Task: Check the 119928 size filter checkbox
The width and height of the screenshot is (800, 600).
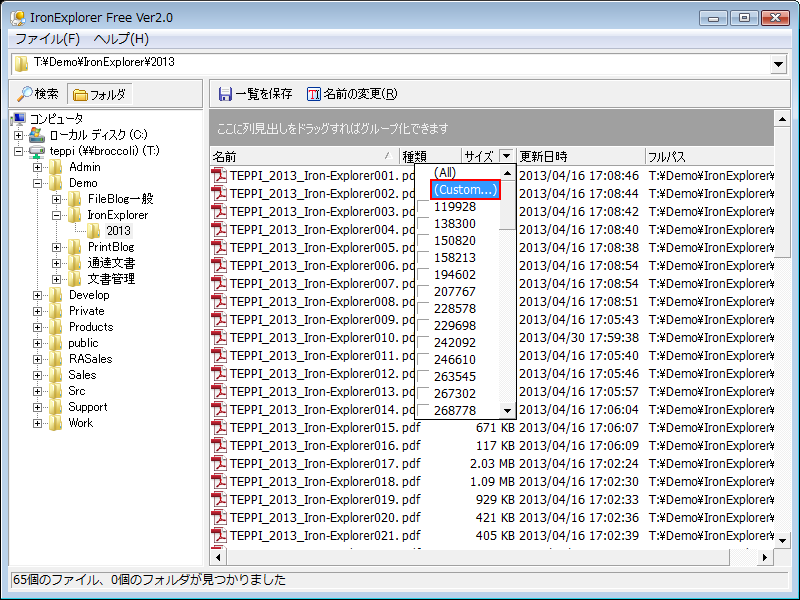Action: (x=423, y=207)
